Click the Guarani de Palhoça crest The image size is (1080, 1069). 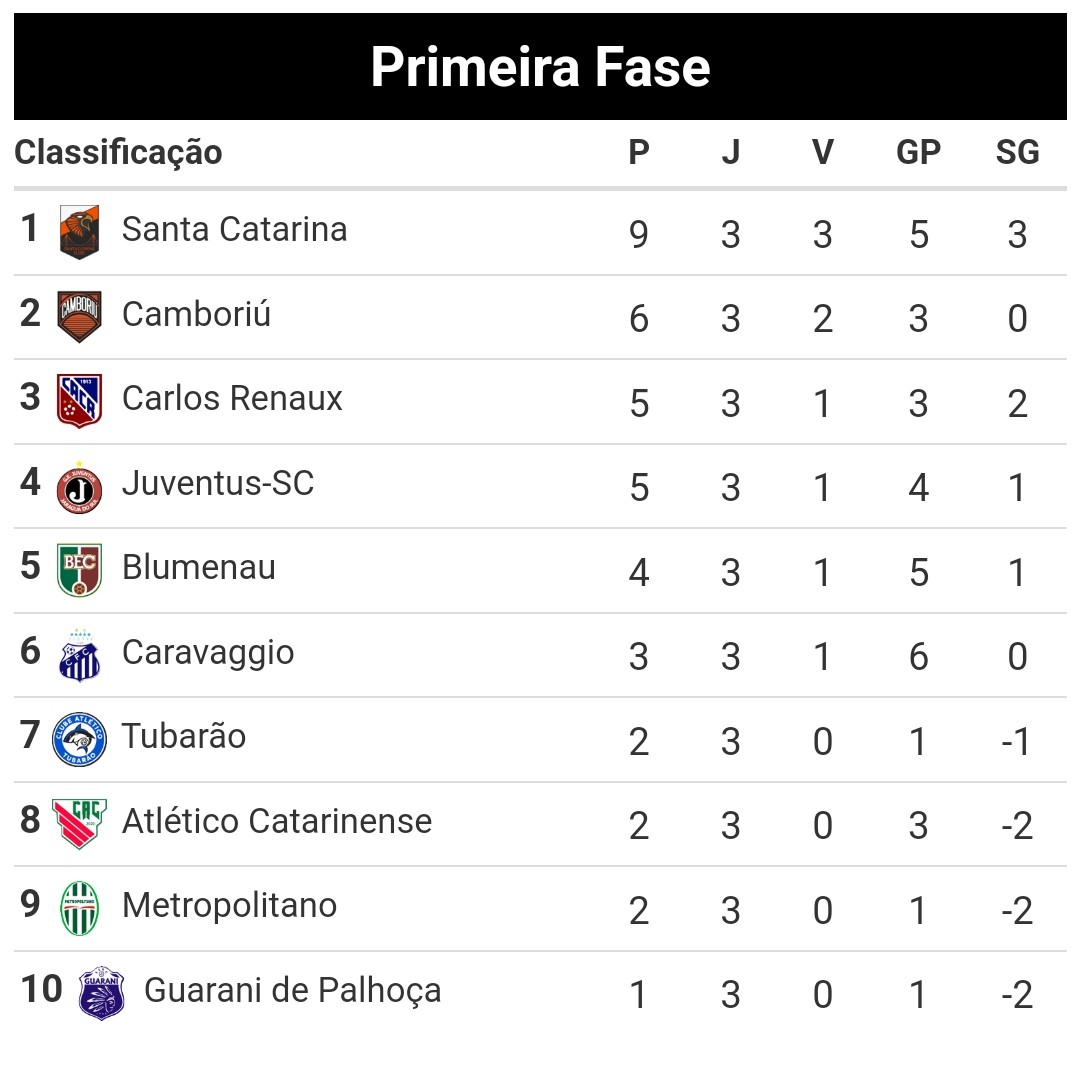(x=101, y=992)
